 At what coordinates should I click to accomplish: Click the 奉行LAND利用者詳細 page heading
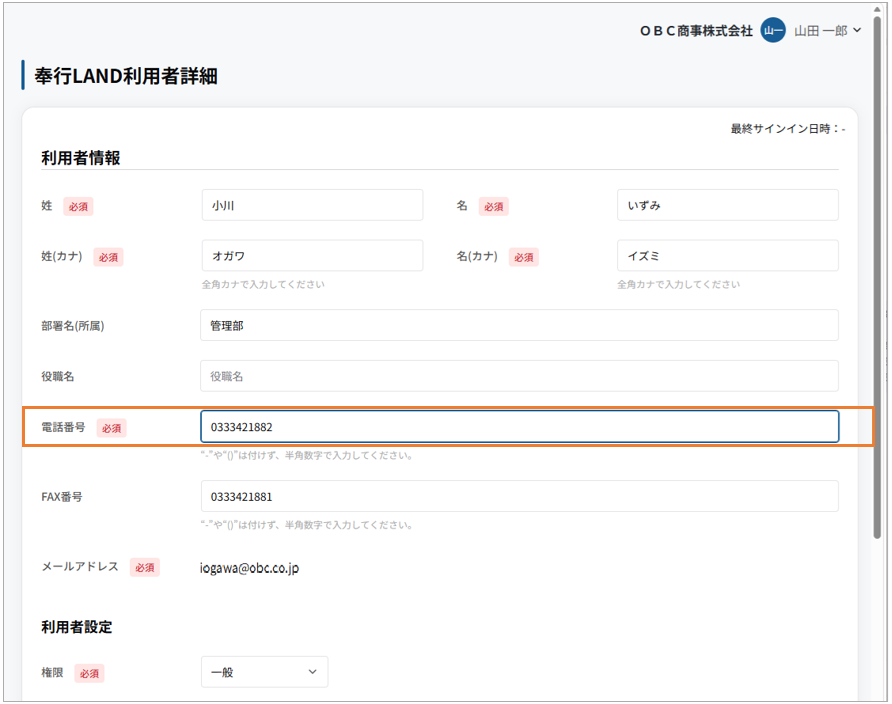[126, 76]
